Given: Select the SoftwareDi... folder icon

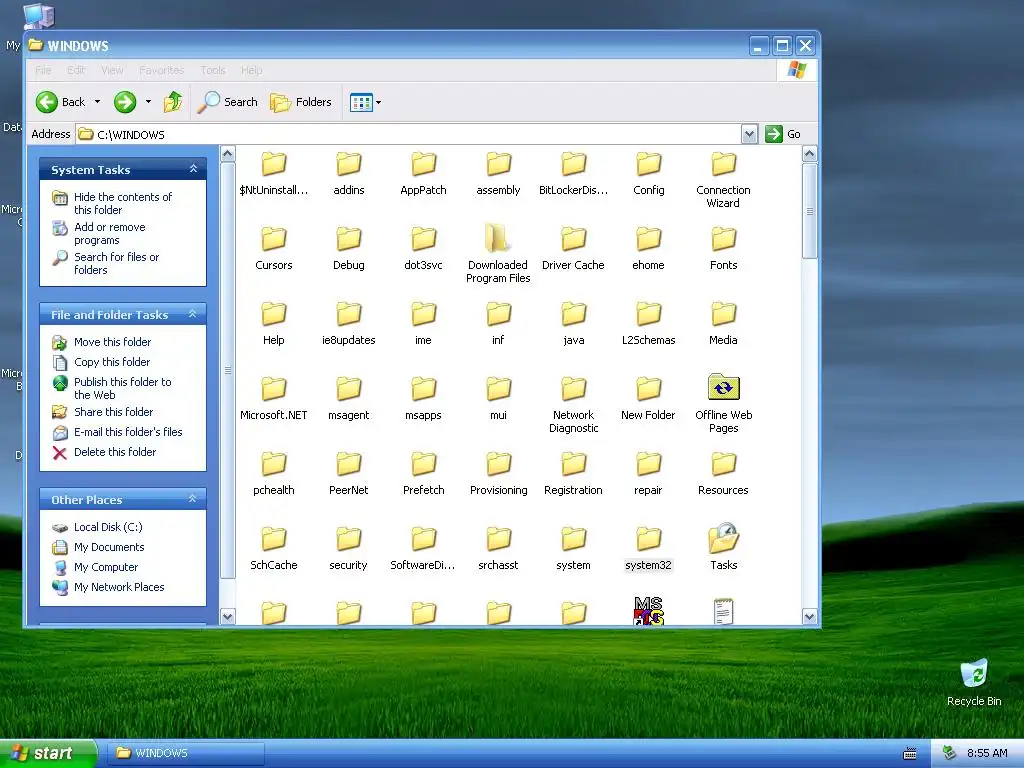Looking at the screenshot, I should pos(424,539).
